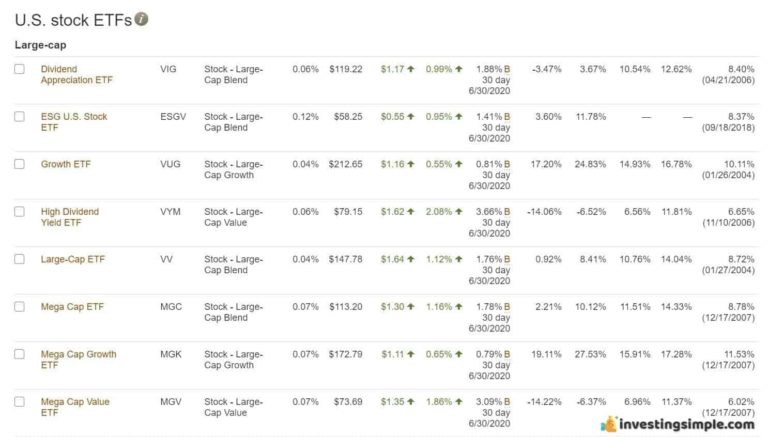
Task: Click the up arrow next to $1.30
Action: (410, 307)
